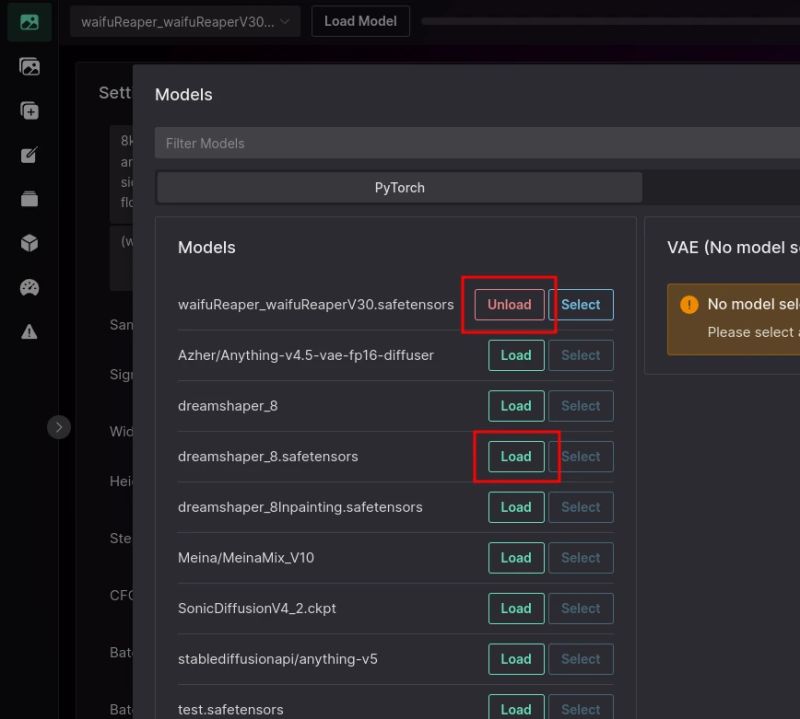
Task: Load the SonicDiffusionV4_2.ckpt model
Action: [516, 608]
